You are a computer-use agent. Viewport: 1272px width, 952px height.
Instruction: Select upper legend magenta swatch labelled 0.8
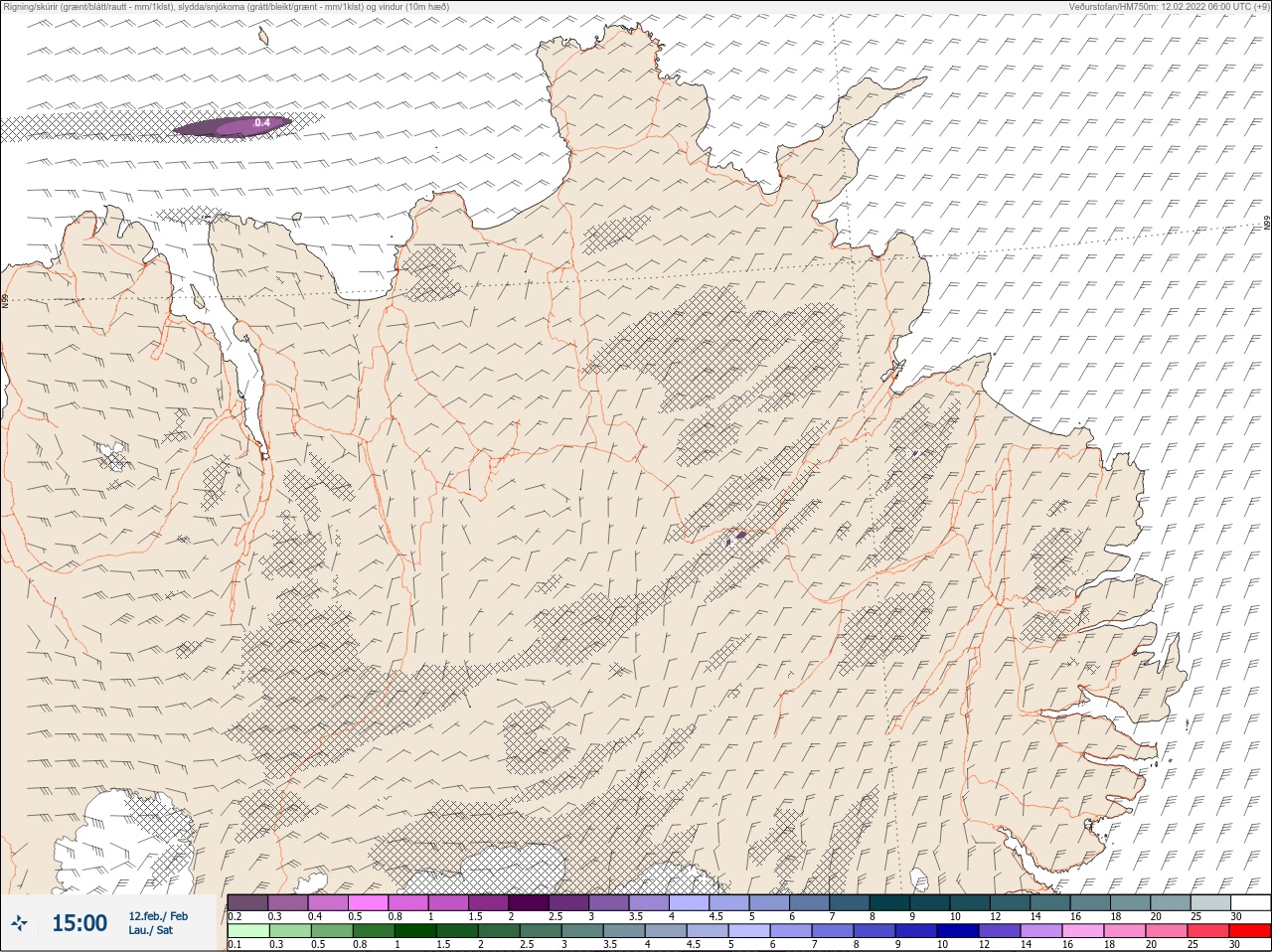point(408,902)
